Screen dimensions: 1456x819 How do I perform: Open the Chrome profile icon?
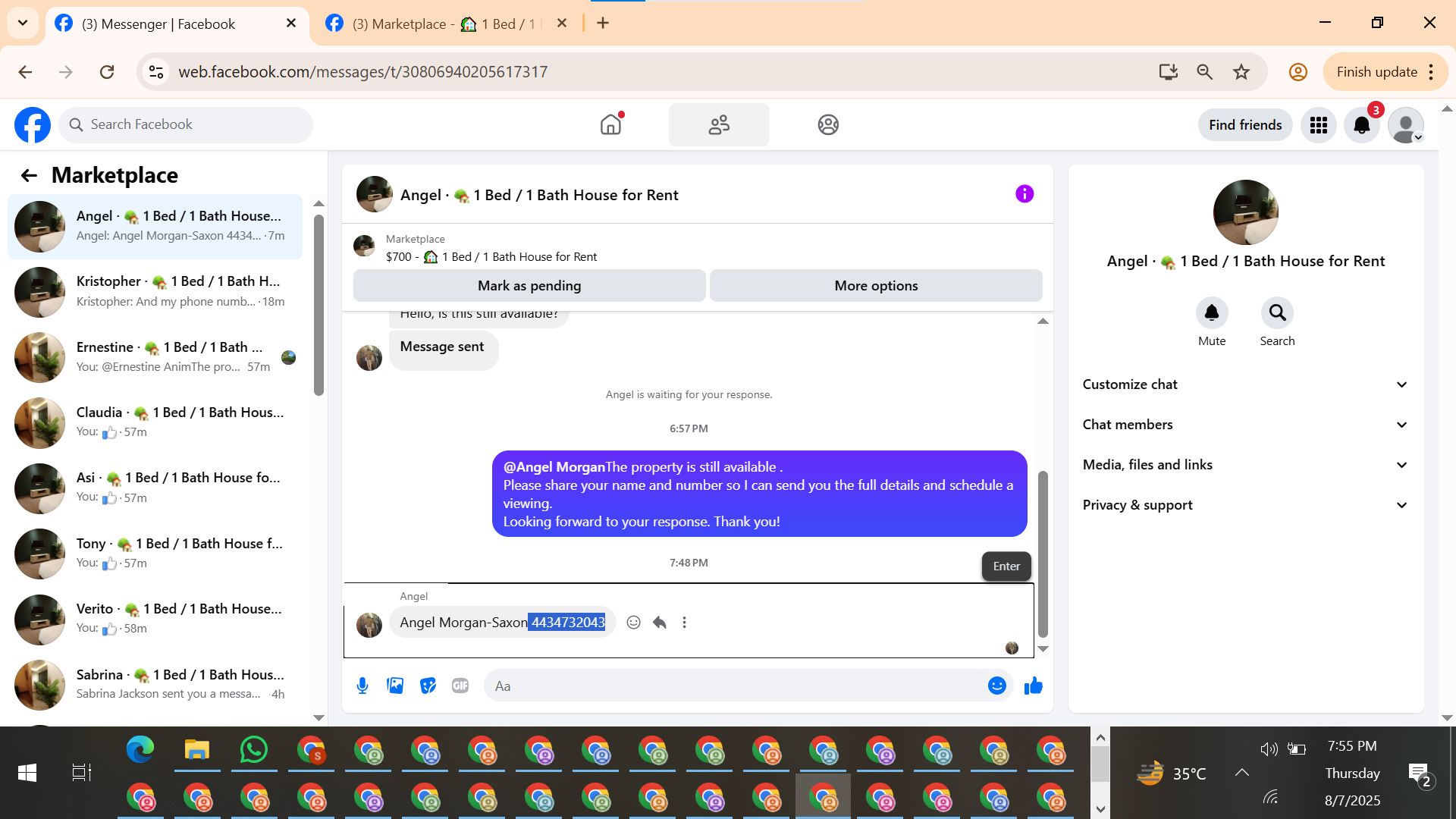coord(1298,72)
